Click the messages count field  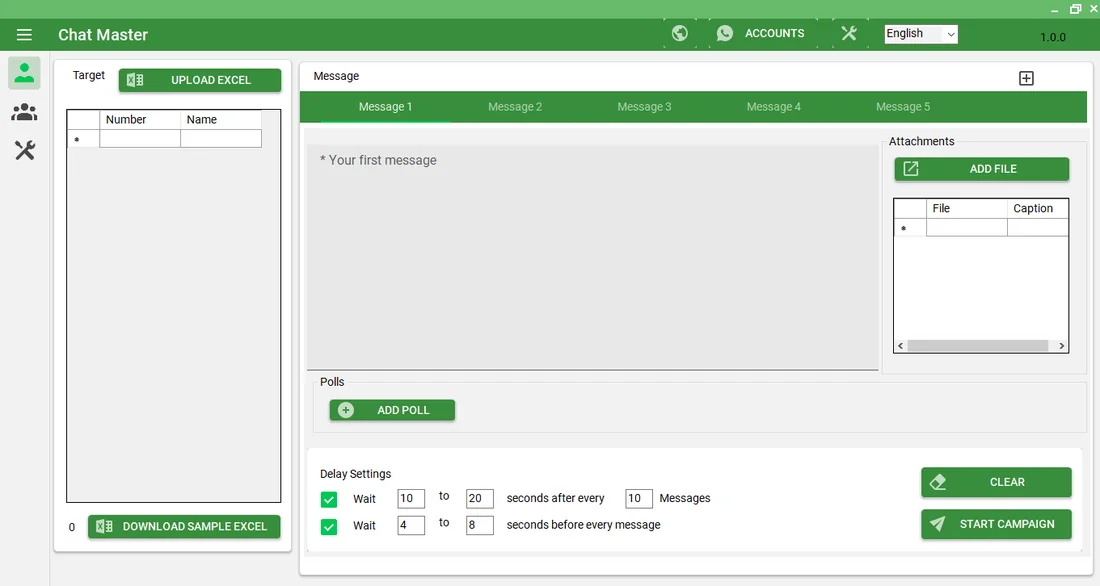coord(638,498)
